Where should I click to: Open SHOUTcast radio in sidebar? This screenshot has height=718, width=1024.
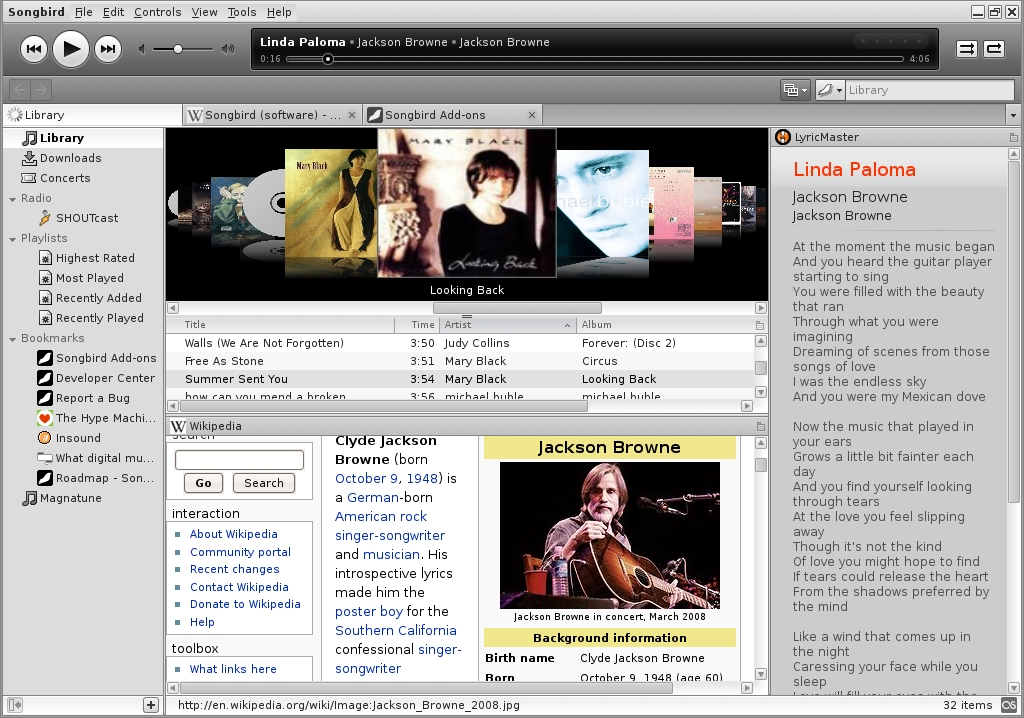[86, 218]
